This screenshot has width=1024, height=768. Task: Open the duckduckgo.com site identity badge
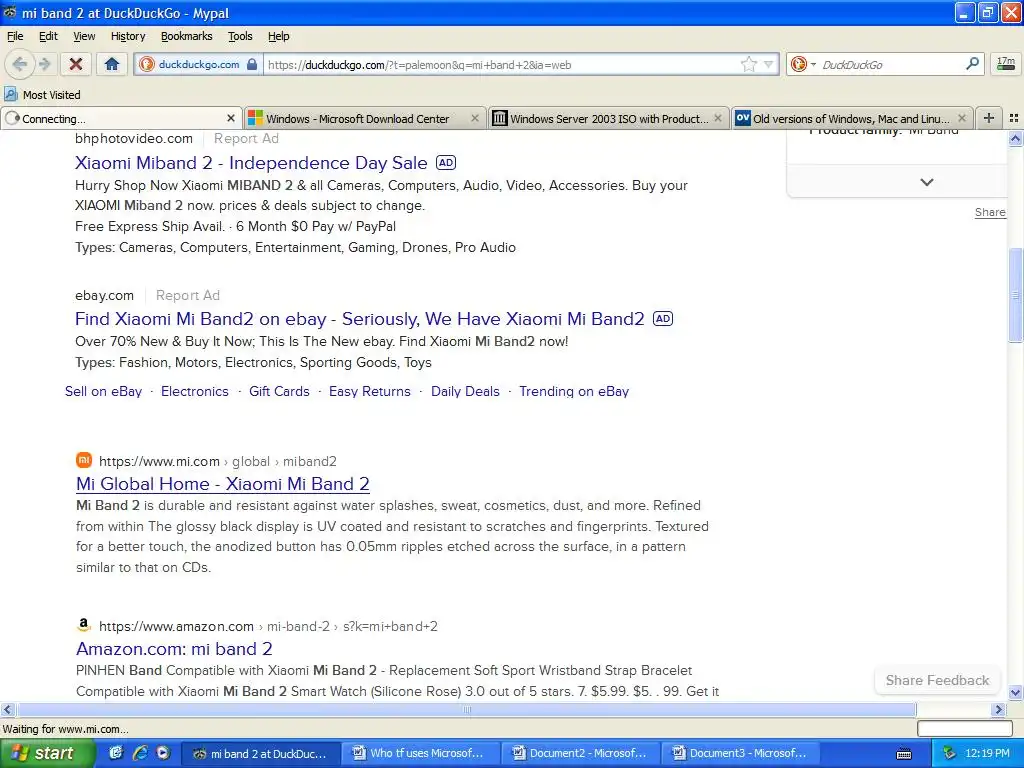point(199,65)
